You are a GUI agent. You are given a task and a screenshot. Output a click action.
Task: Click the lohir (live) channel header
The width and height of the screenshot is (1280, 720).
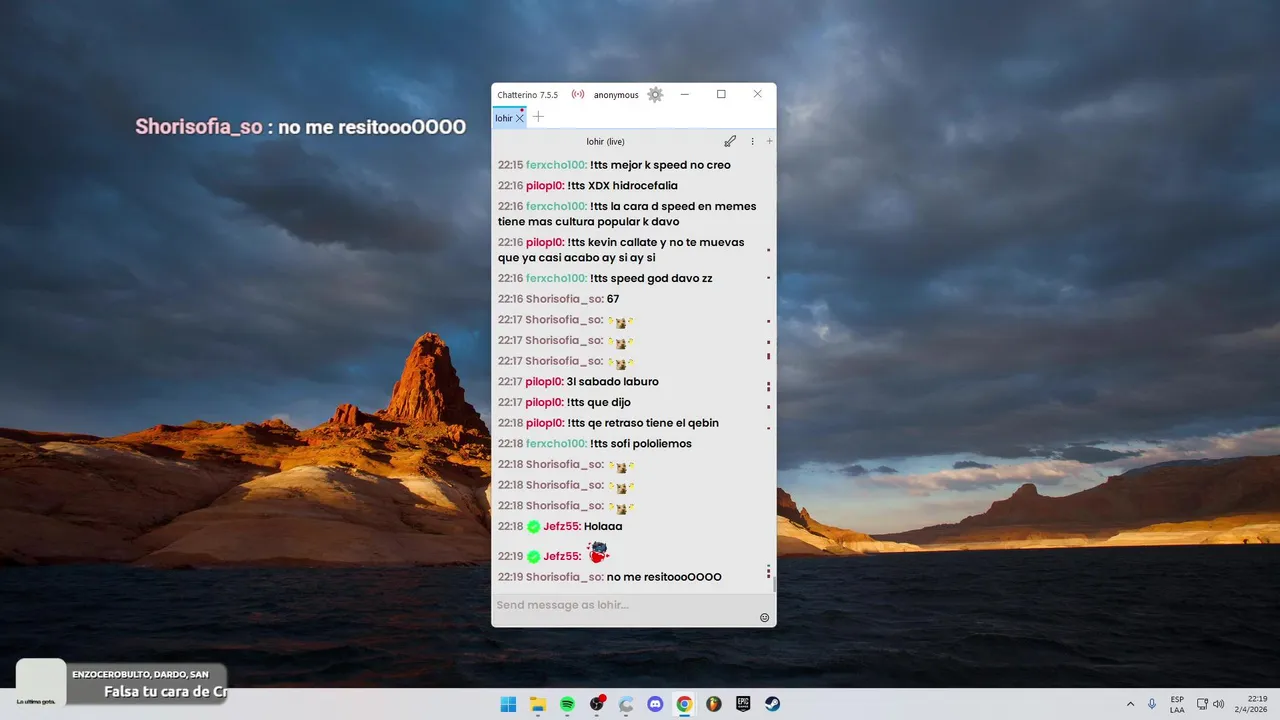605,141
